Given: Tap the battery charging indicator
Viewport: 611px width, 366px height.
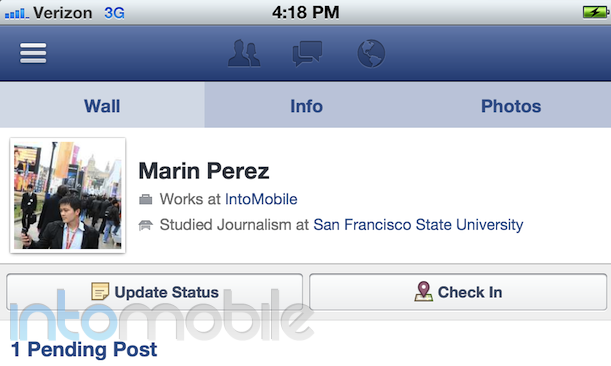Looking at the screenshot, I should [595, 12].
